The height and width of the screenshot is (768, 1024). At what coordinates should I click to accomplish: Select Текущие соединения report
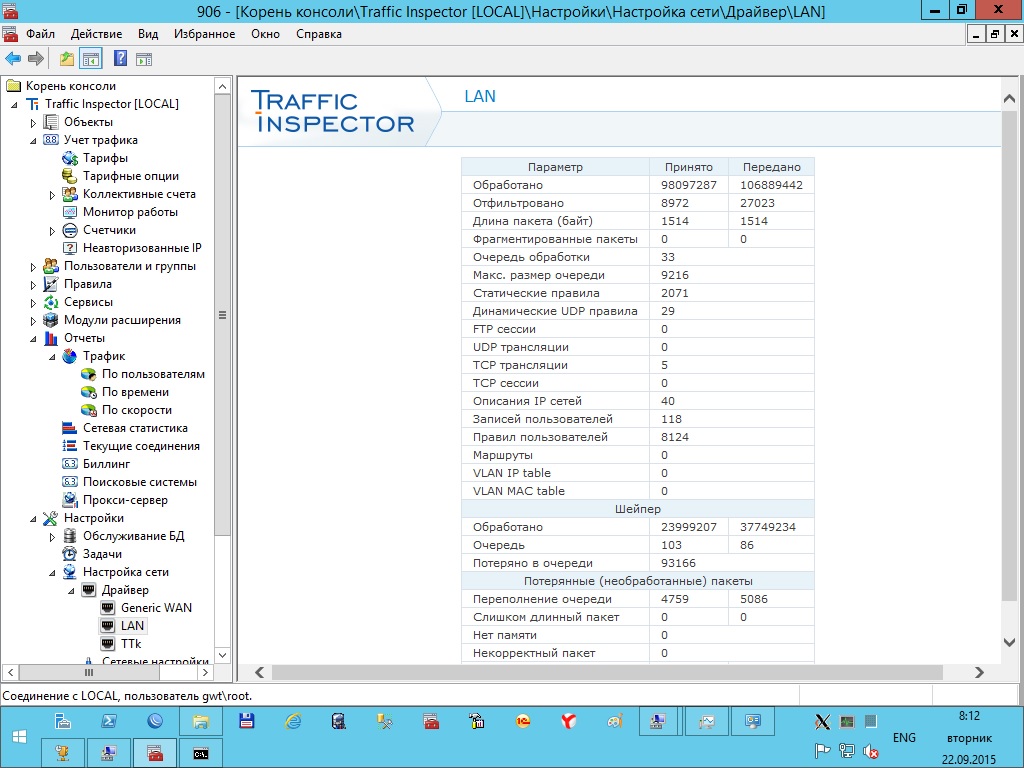(141, 446)
